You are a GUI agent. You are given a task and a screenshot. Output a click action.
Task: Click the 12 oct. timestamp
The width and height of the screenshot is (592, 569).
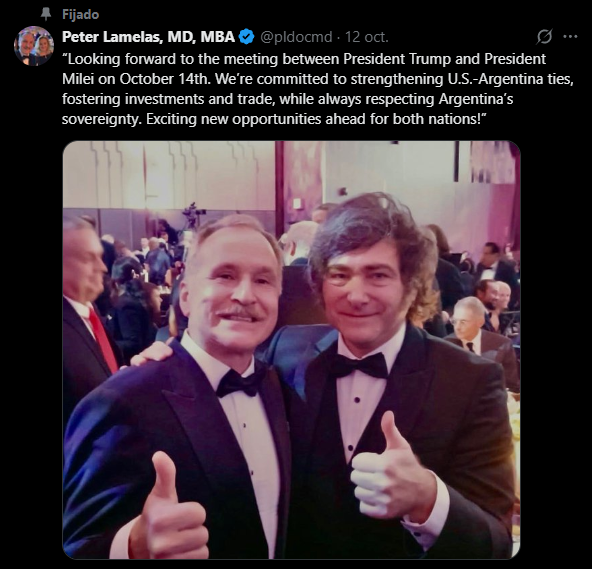(x=367, y=37)
